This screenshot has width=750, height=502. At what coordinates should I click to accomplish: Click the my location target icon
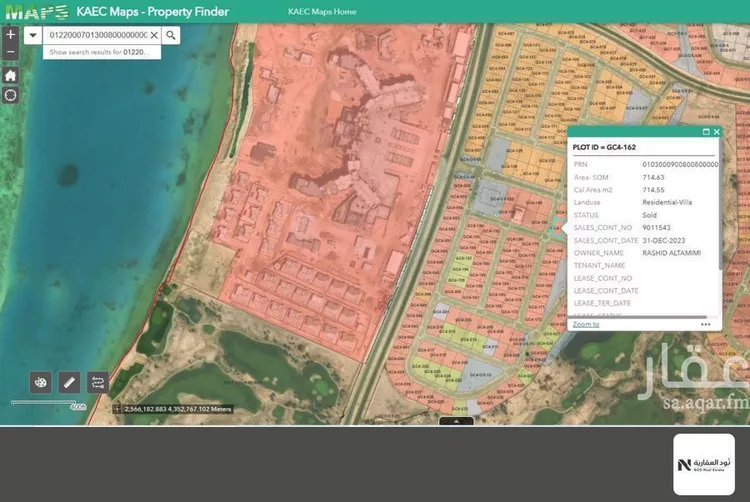click(11, 95)
